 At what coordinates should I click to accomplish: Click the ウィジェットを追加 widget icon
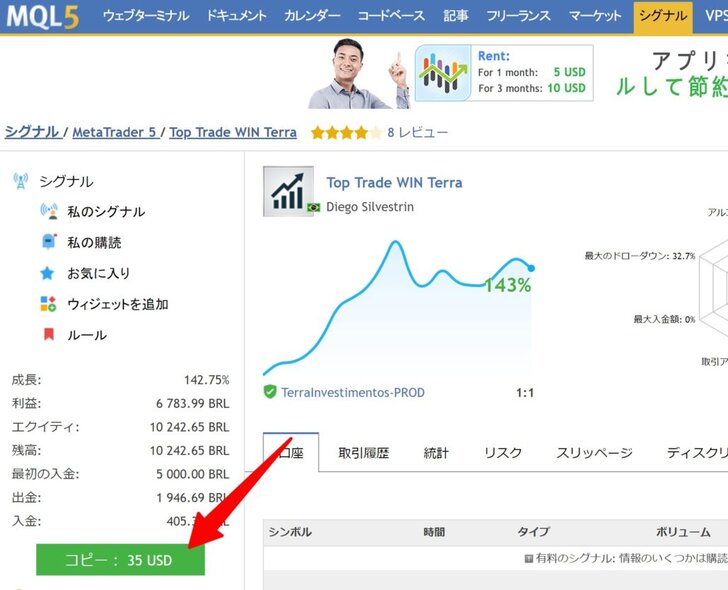coord(48,304)
